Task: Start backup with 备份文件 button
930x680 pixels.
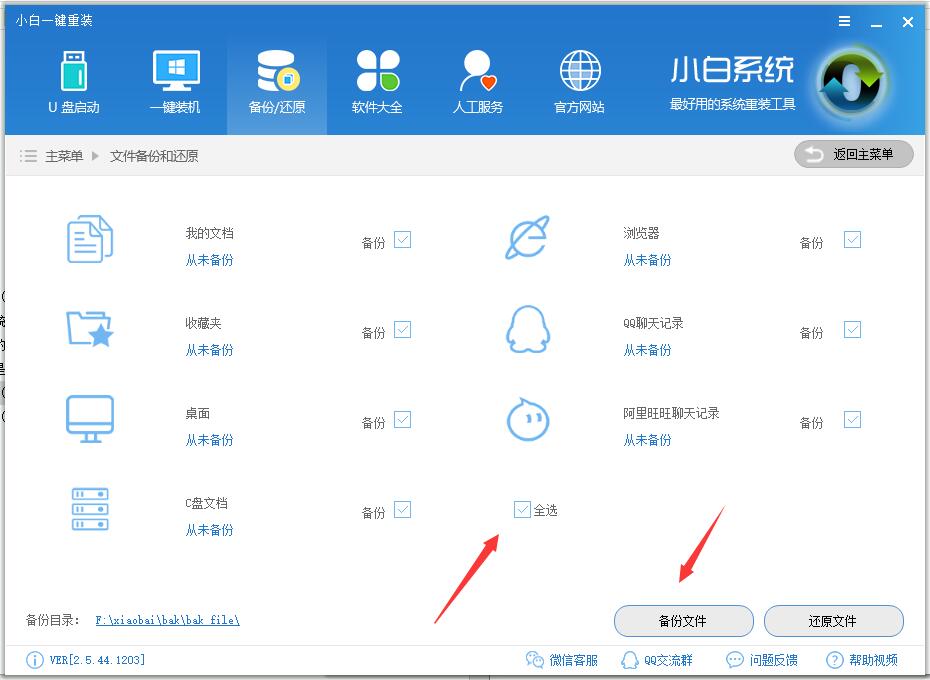Action: (x=683, y=621)
